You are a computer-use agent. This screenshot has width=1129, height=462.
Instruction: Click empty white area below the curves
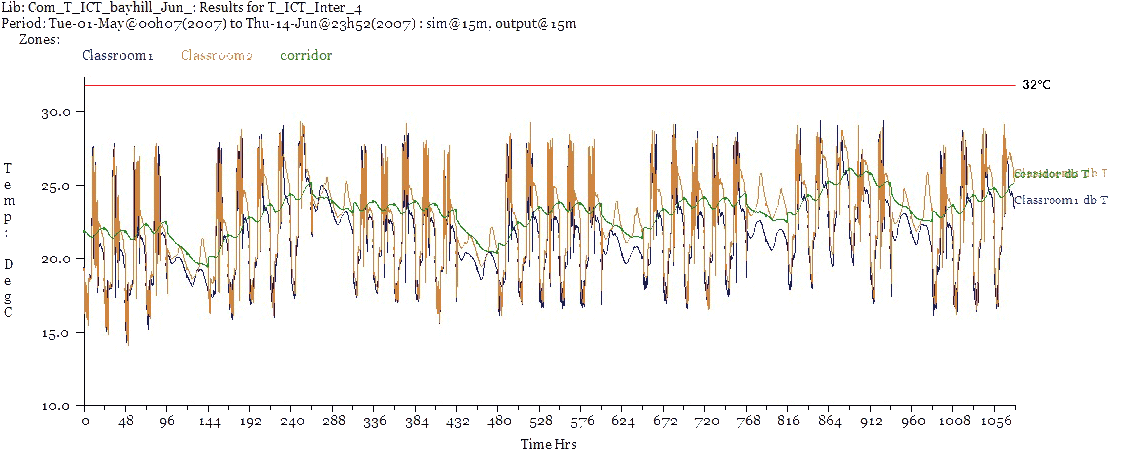[x=548, y=370]
